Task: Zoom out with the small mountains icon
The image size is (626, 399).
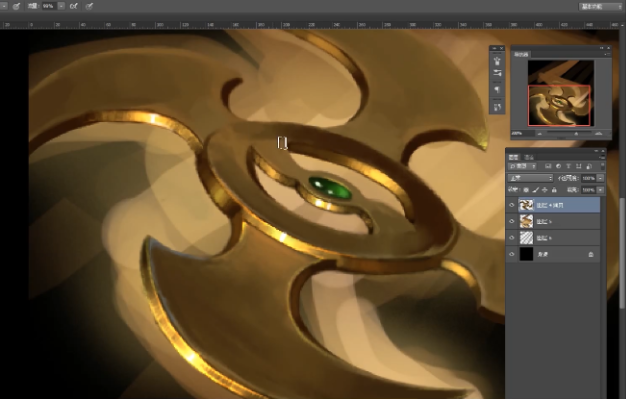Action: 540,134
